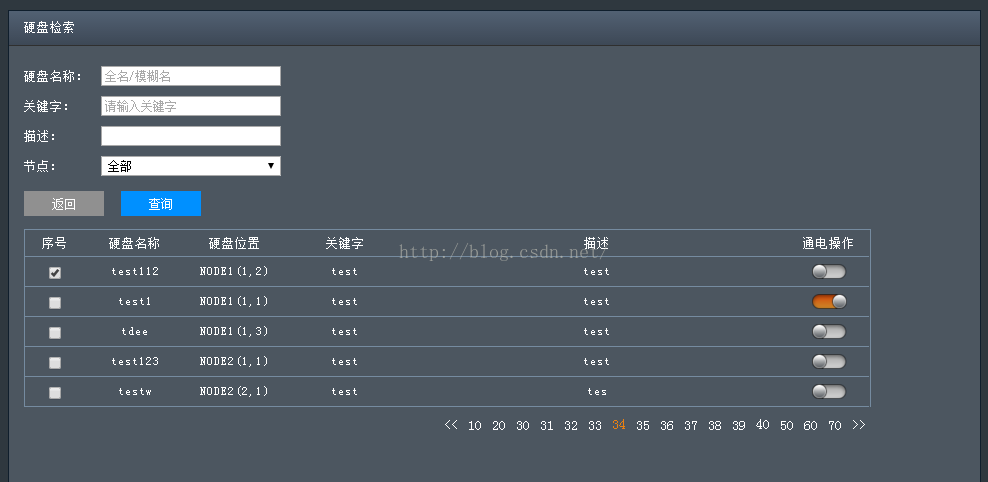
Task: Click disk name test112
Action: (135, 272)
